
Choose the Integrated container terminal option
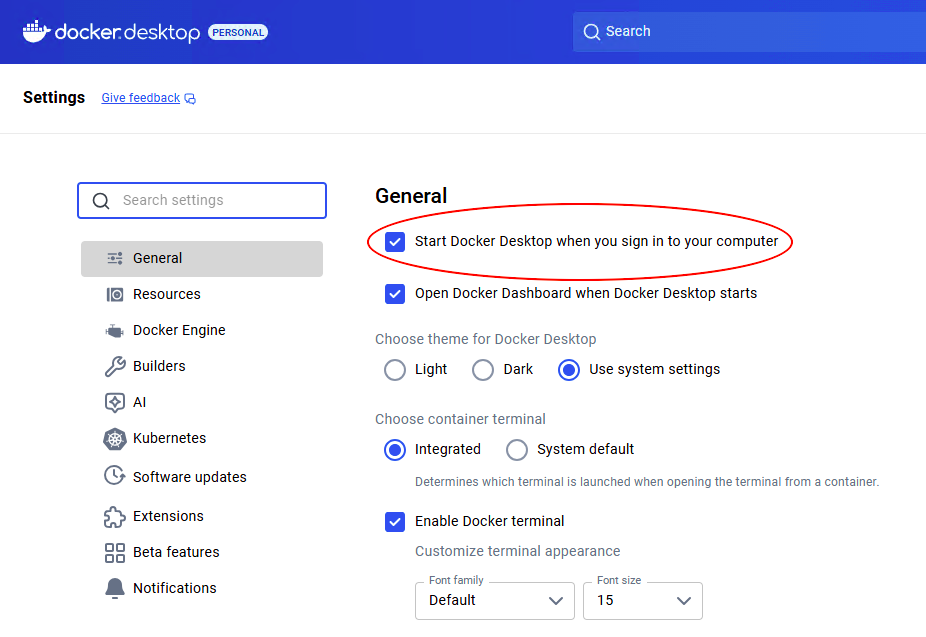pyautogui.click(x=395, y=450)
